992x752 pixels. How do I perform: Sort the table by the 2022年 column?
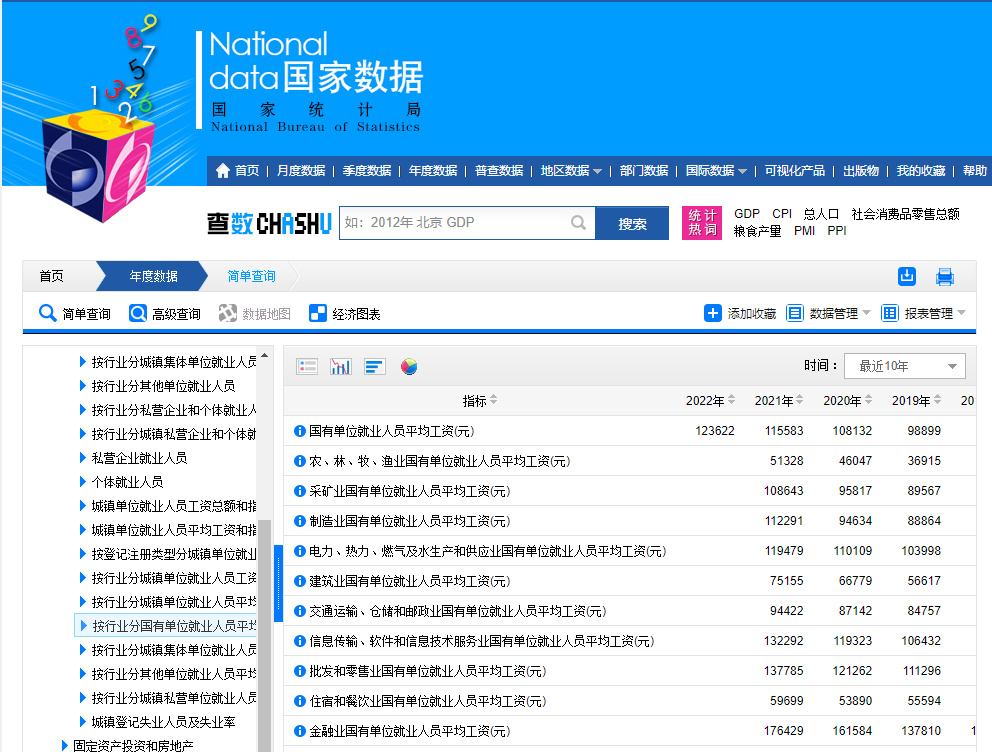click(710, 400)
